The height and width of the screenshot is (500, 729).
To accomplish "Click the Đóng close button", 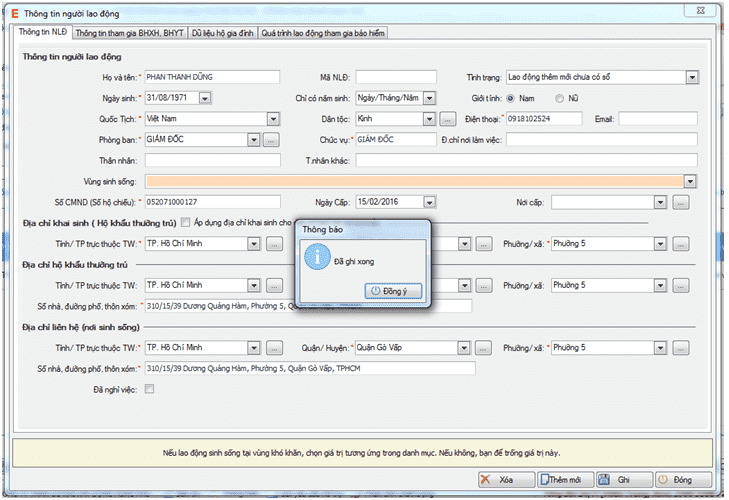I will point(683,480).
